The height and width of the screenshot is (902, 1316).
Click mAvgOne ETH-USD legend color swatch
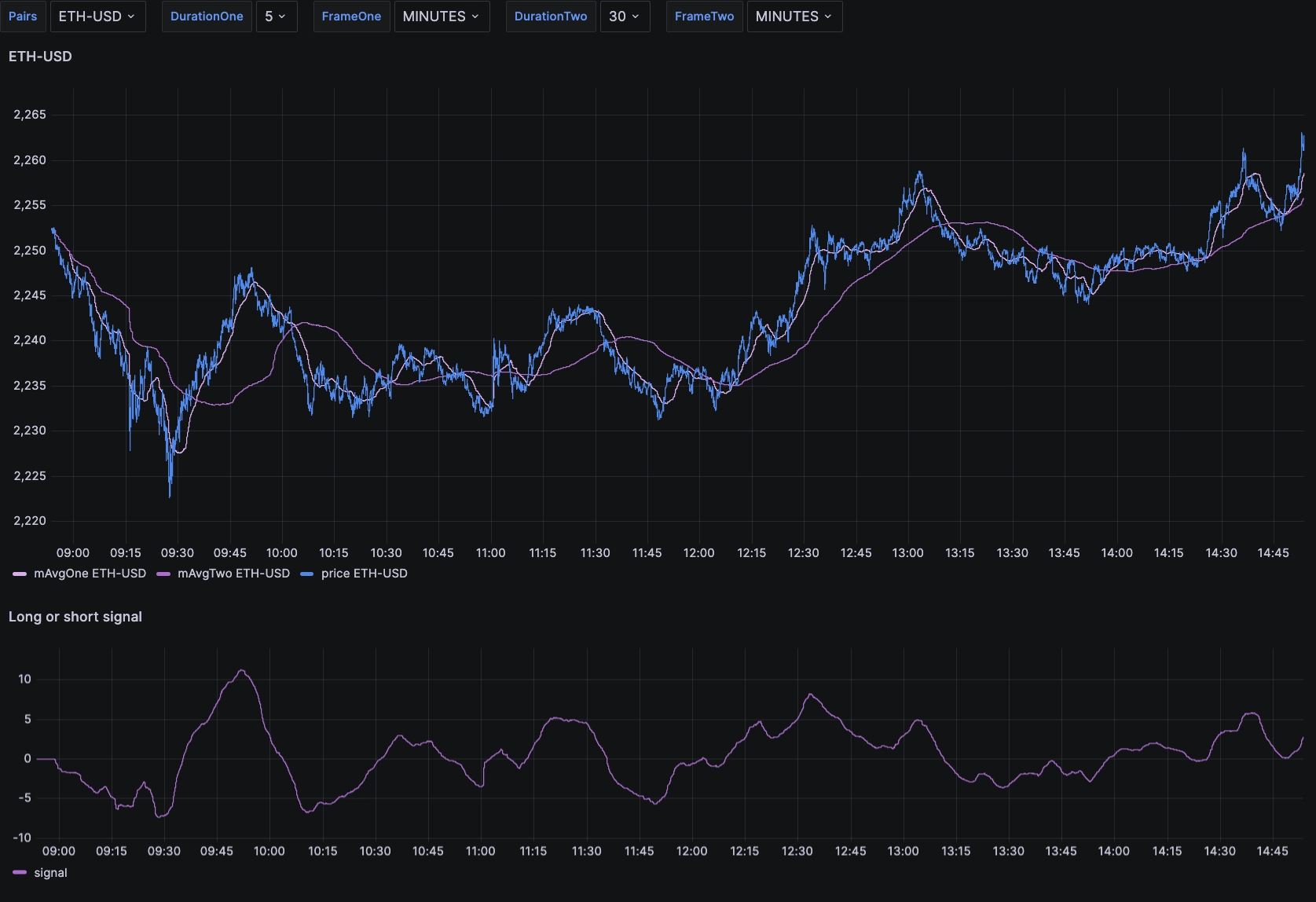click(x=20, y=574)
